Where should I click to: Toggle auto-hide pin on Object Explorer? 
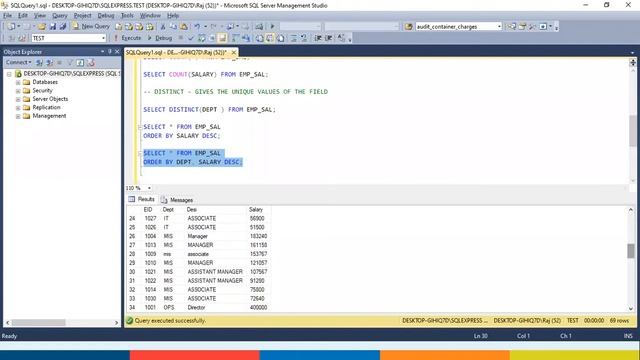click(x=110, y=52)
